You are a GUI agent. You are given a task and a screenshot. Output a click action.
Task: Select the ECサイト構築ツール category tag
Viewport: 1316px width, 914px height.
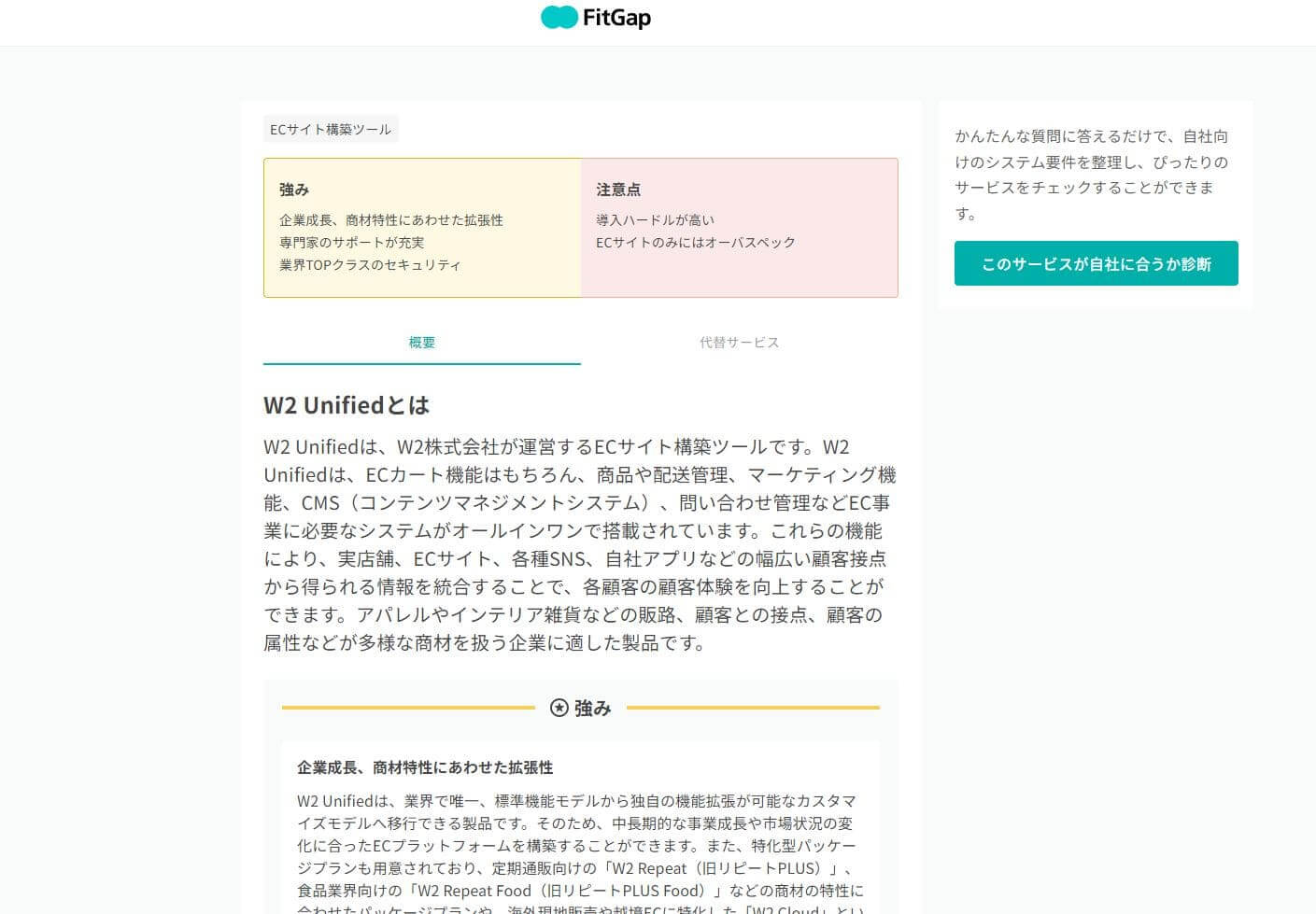coord(331,129)
